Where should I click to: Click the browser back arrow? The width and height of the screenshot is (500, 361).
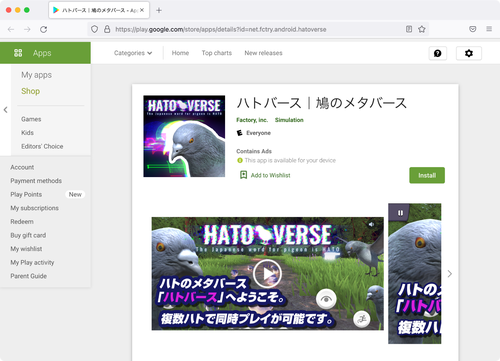(11, 29)
